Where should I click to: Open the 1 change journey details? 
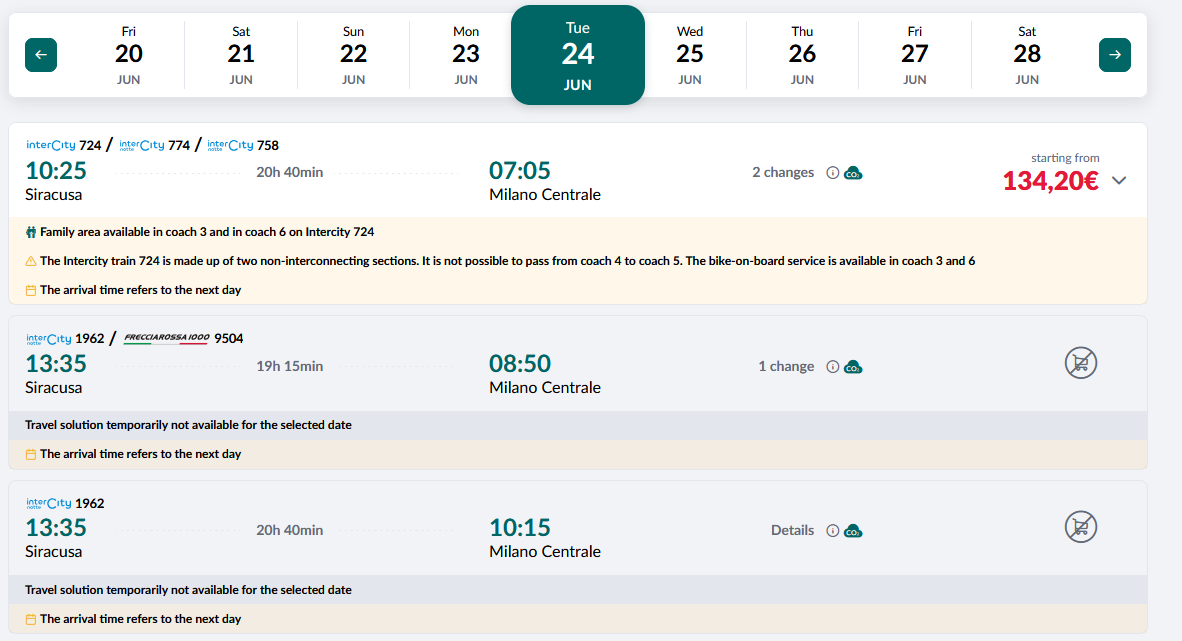[785, 367]
